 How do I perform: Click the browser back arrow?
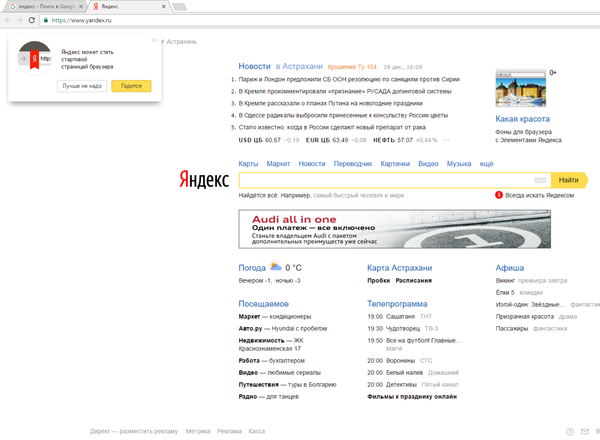point(8,20)
